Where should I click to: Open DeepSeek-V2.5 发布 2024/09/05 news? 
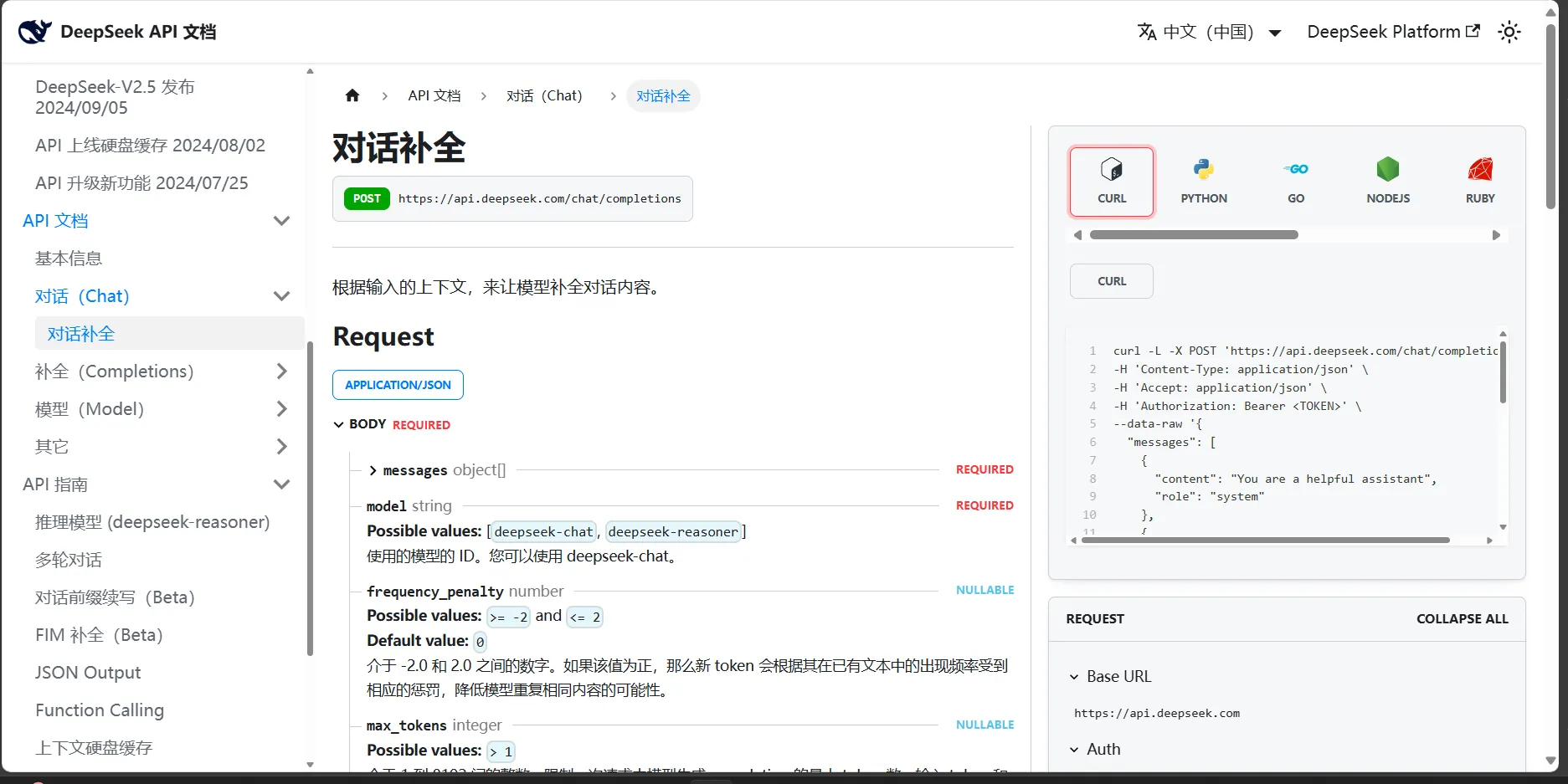[x=115, y=97]
